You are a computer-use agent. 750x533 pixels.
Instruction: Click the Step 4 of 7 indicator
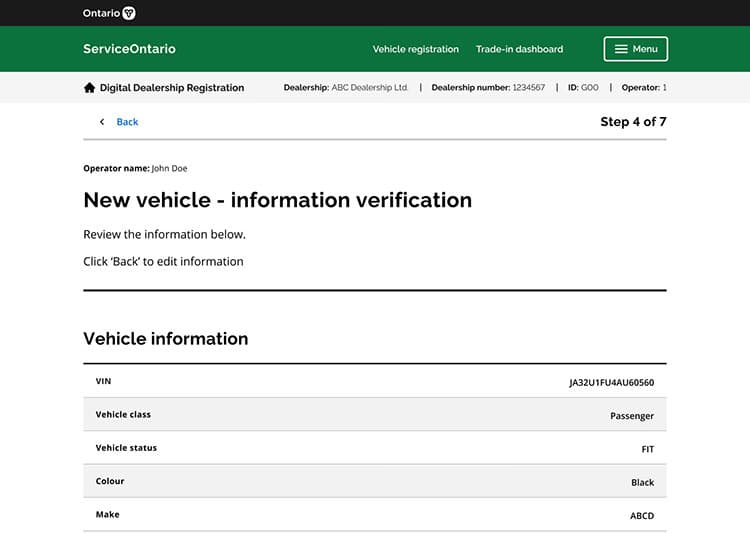point(632,122)
